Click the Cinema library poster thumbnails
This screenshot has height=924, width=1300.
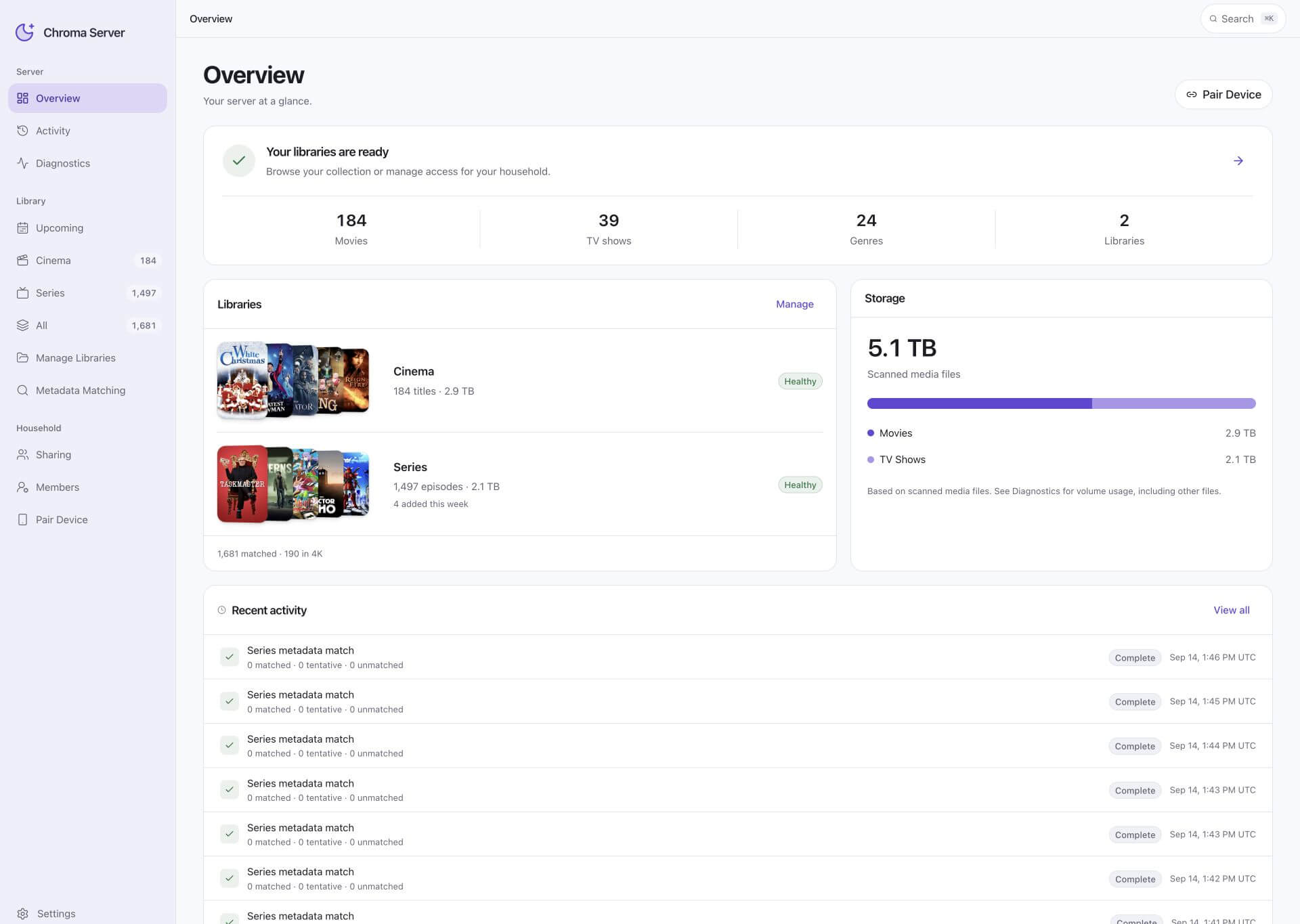[293, 380]
